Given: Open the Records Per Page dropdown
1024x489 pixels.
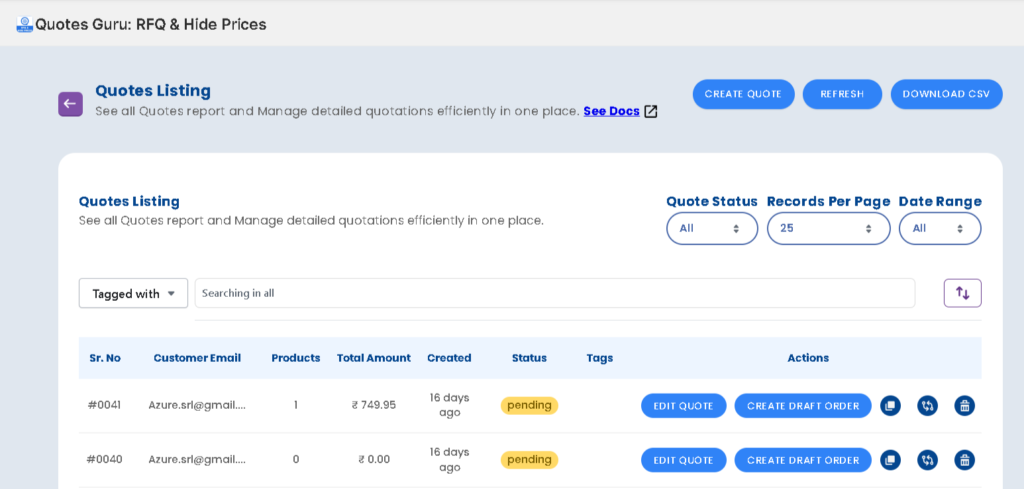Looking at the screenshot, I should 827,228.
